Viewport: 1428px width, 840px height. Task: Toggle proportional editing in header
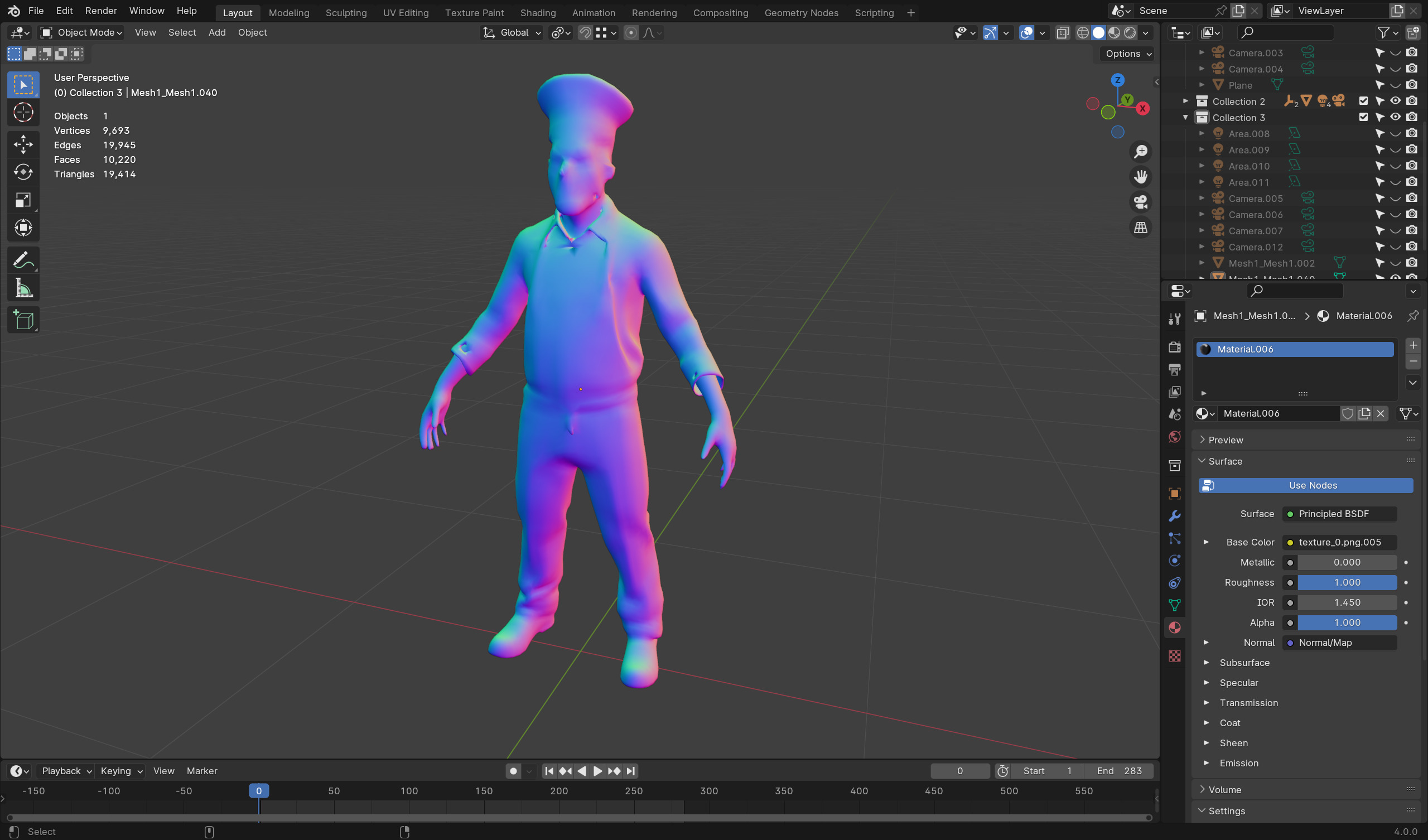coord(631,33)
